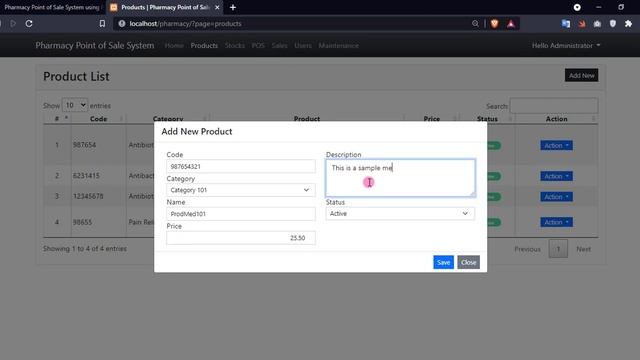Image resolution: width=640 pixels, height=360 pixels.
Task: Focus the product Search box
Action: tap(553, 106)
